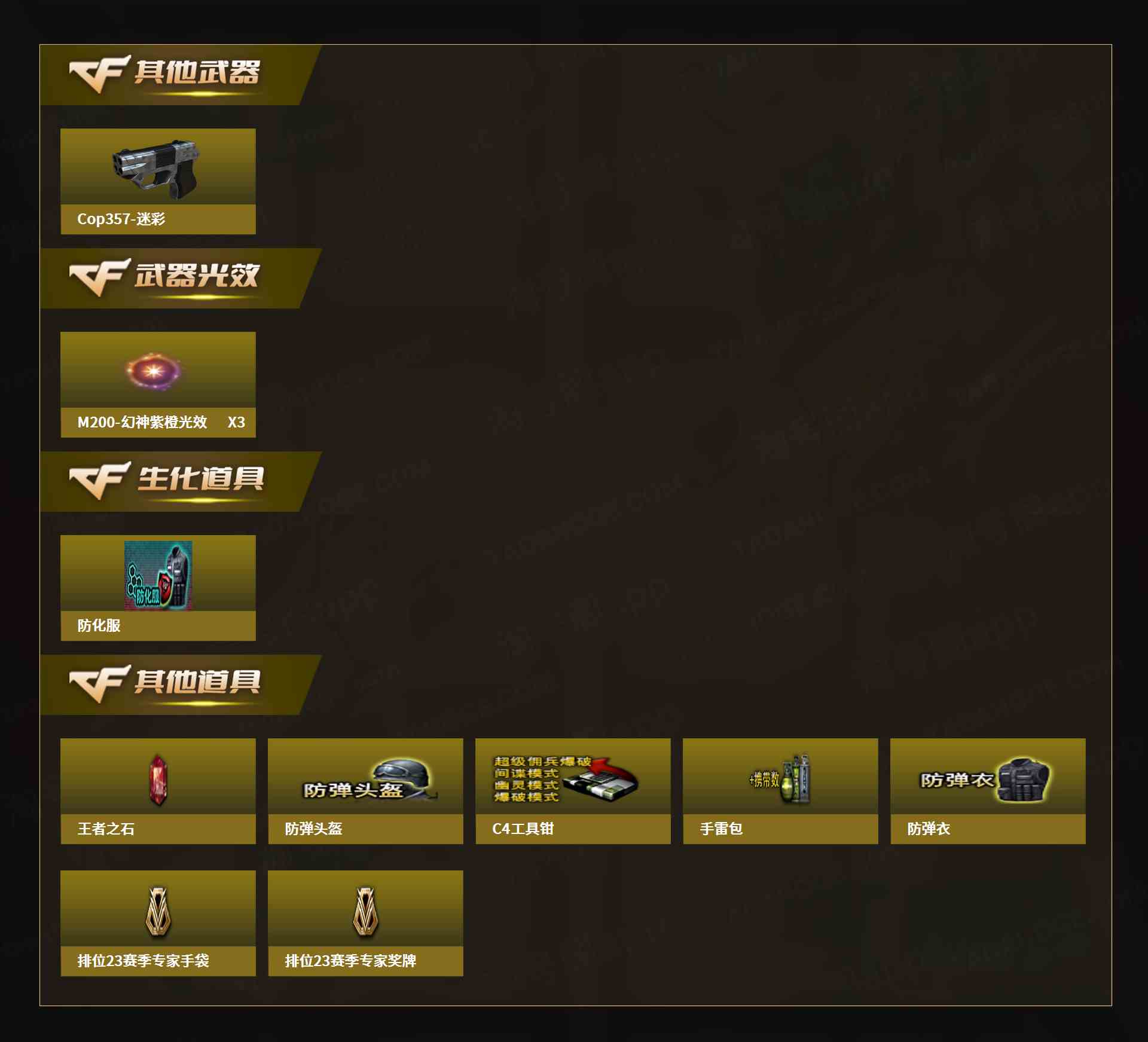Select the red 王者之石 gem icon
The height and width of the screenshot is (1042, 1148).
[158, 780]
